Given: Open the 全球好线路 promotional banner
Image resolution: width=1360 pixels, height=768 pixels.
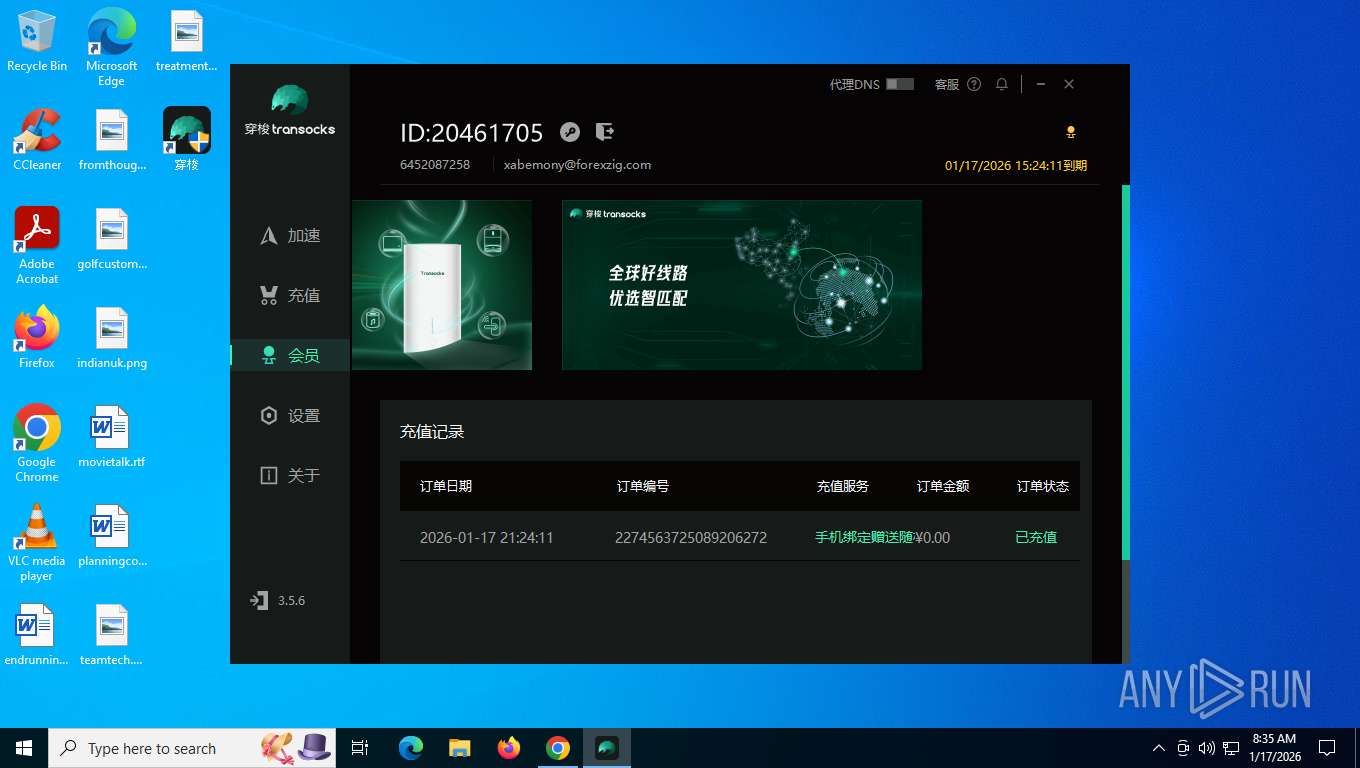Looking at the screenshot, I should point(742,285).
